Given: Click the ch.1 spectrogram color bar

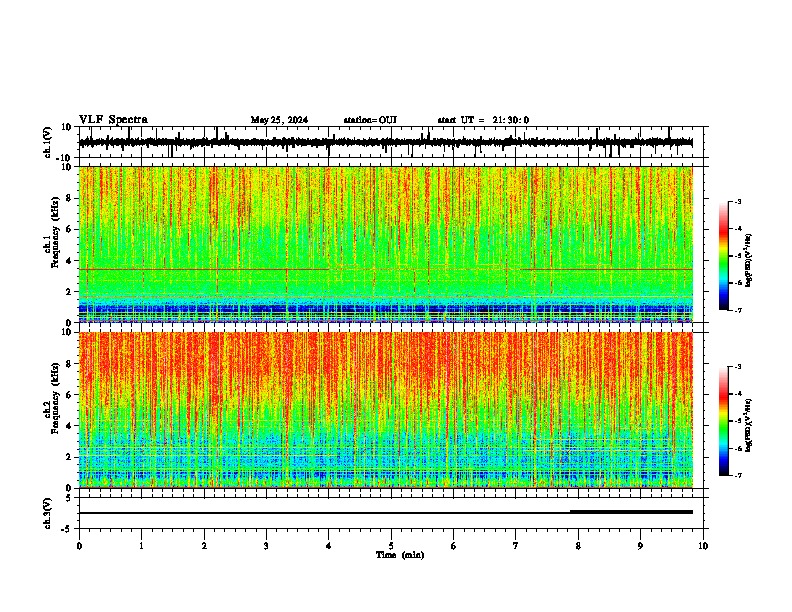Looking at the screenshot, I should (x=723, y=256).
